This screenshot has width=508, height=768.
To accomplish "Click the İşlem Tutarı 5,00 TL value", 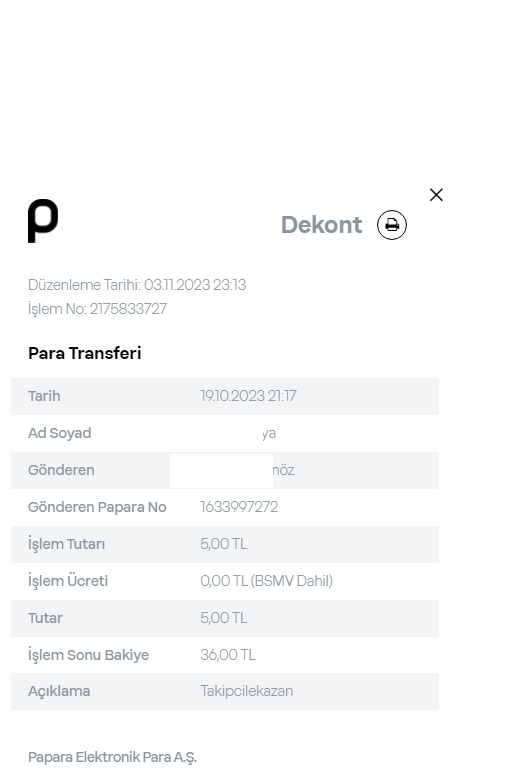I will [x=224, y=544].
